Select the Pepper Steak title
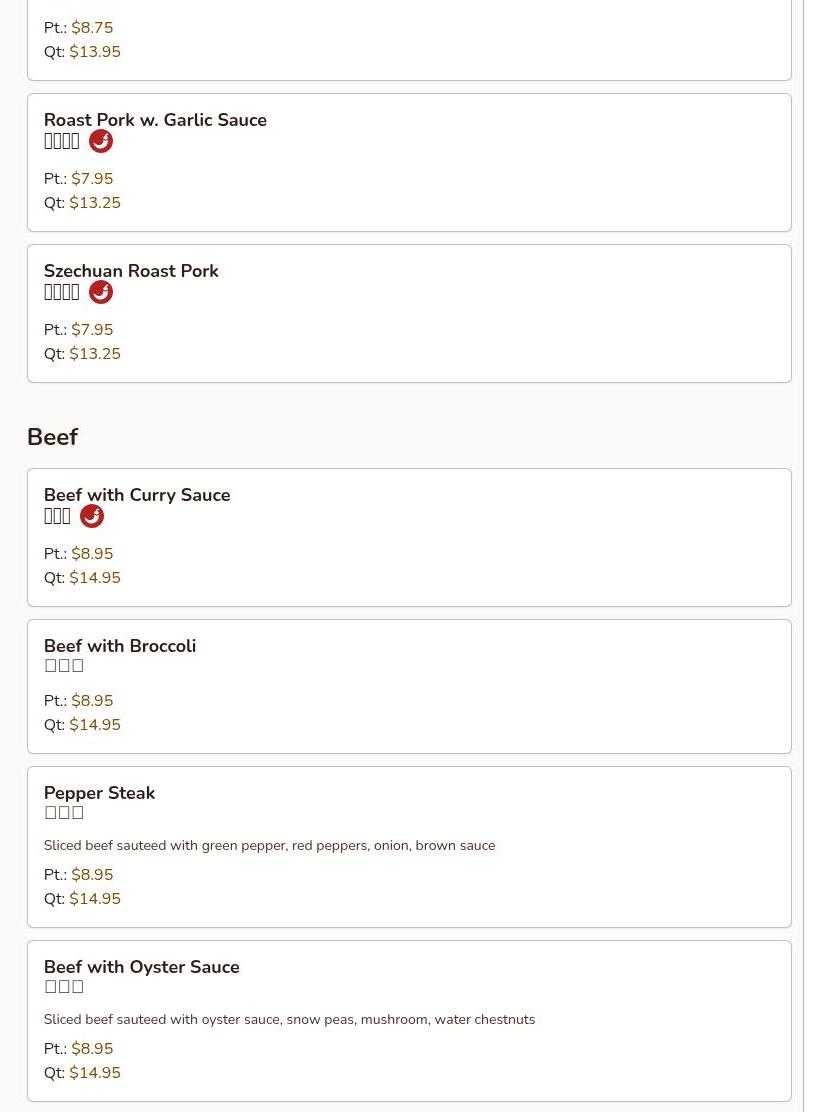The width and height of the screenshot is (824, 1112). (x=99, y=793)
